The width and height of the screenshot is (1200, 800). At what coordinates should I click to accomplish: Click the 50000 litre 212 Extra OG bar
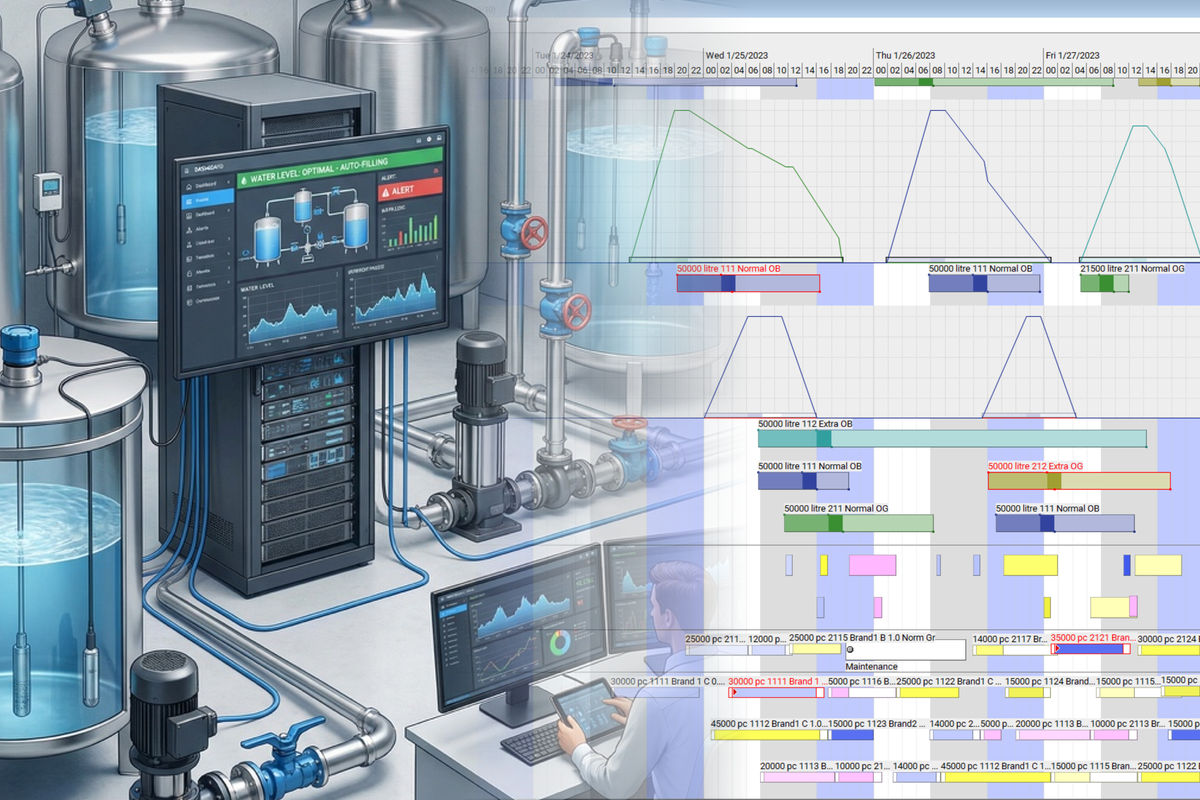[x=1079, y=481]
